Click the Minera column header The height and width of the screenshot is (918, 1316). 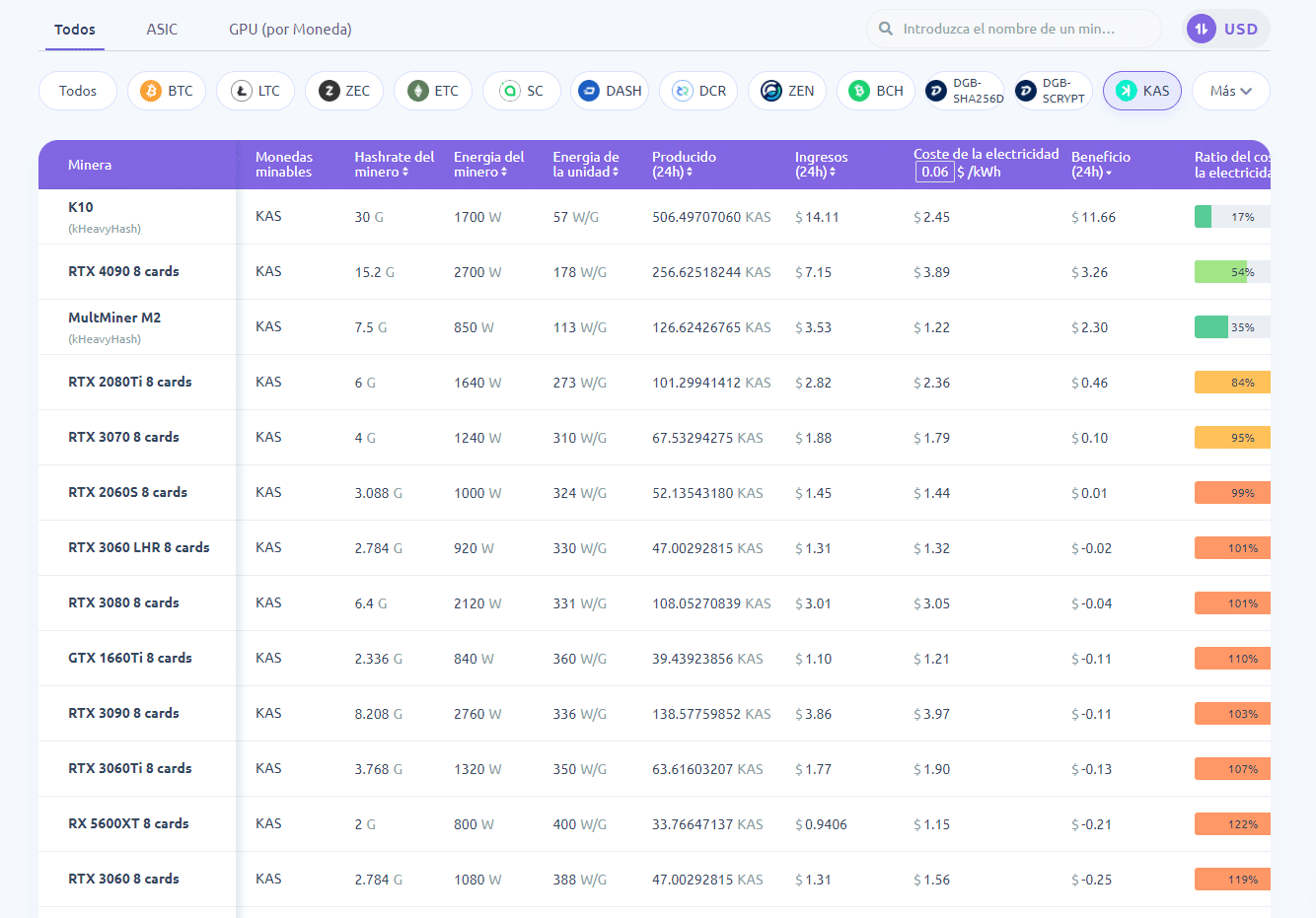pyautogui.click(x=90, y=165)
